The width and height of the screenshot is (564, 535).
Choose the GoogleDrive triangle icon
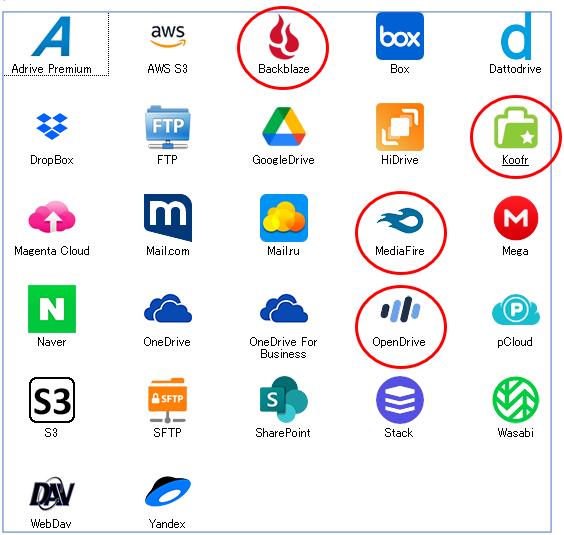point(284,127)
